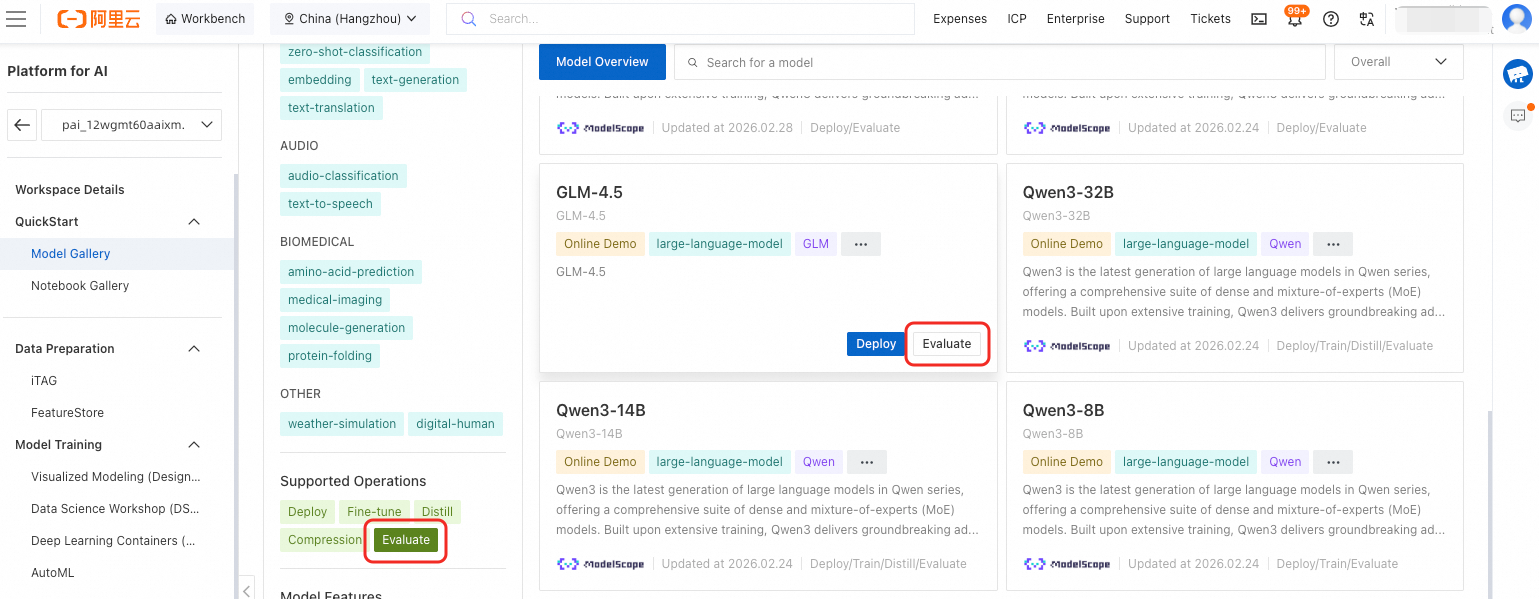Toggle the Deploy operation filter tag
1539x599 pixels.
(x=307, y=512)
